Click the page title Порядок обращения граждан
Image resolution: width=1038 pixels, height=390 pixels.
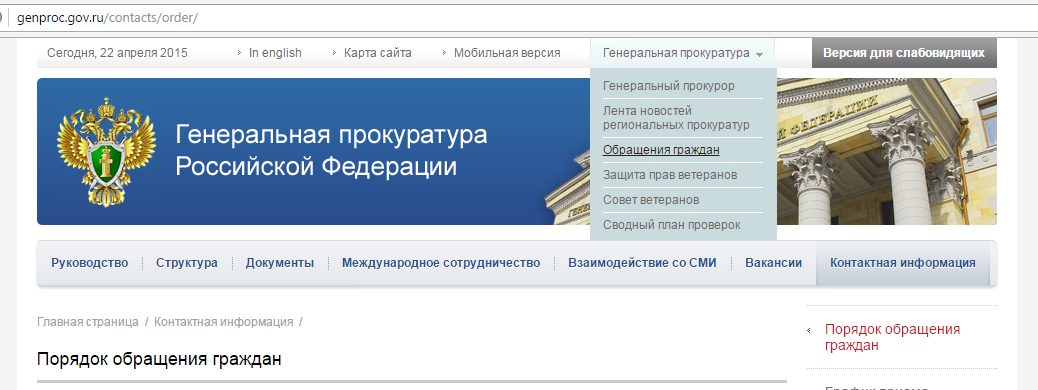(x=160, y=360)
